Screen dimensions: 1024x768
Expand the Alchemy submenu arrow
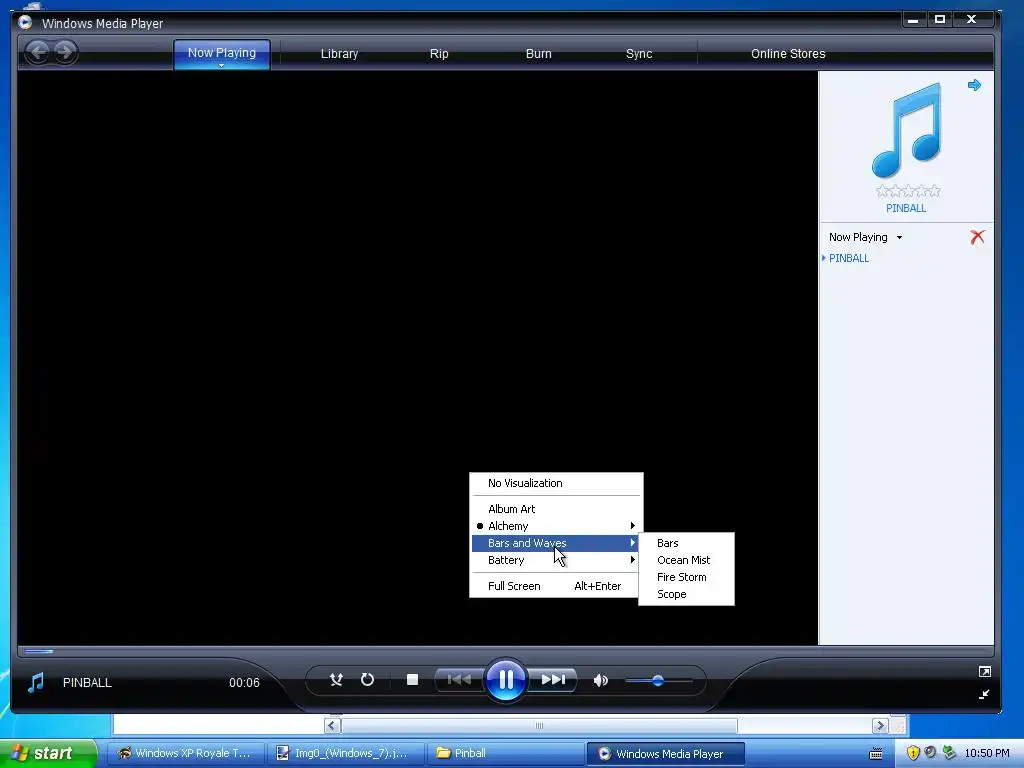pyautogui.click(x=632, y=526)
